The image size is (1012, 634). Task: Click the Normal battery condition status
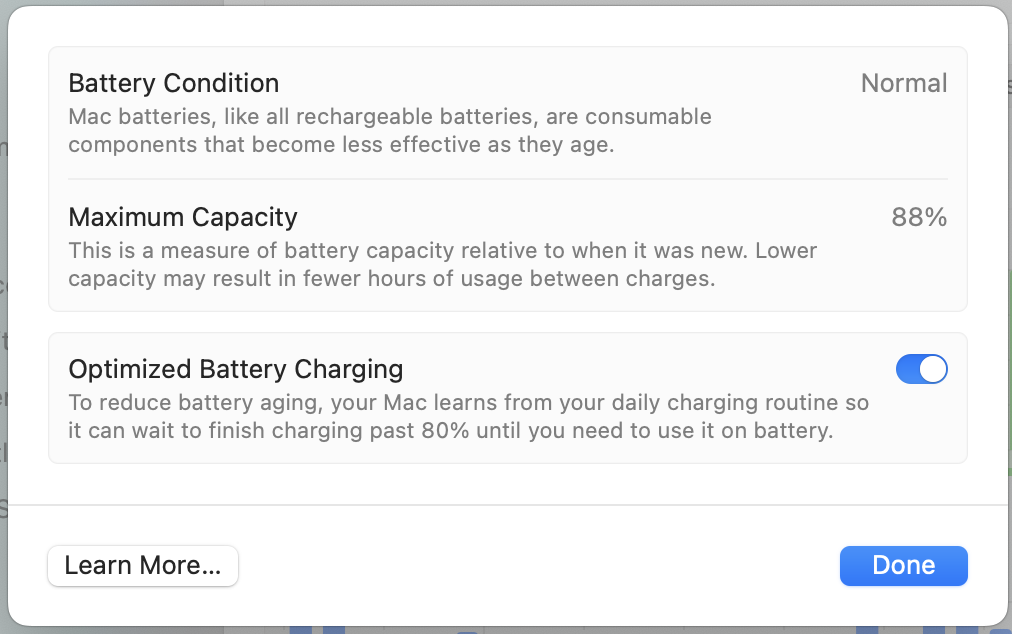[x=903, y=83]
